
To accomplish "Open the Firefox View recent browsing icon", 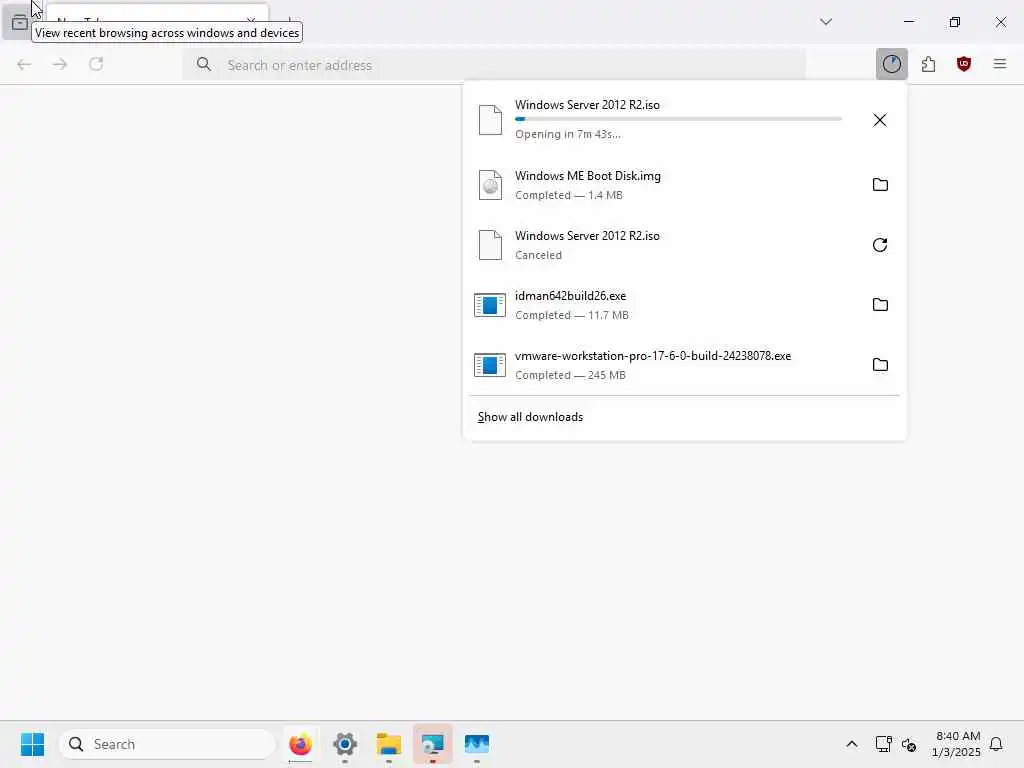I will [20, 23].
